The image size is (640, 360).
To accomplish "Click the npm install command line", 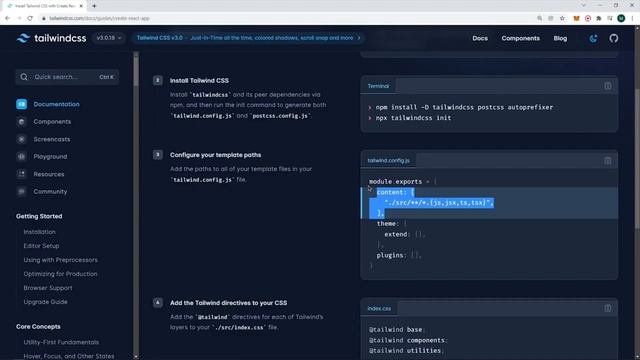I will 464,107.
